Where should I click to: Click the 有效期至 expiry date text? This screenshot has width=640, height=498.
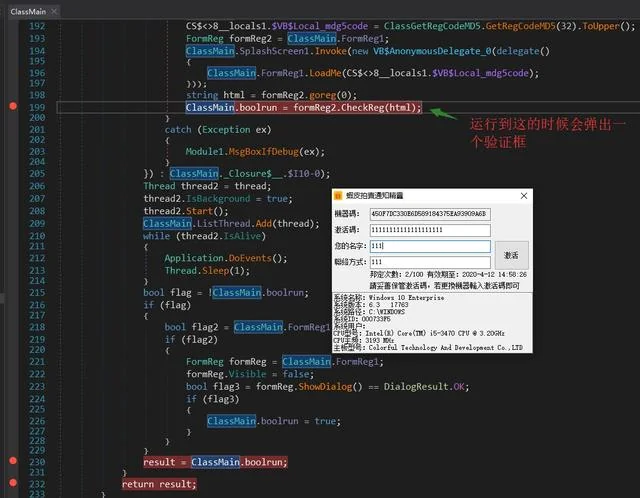tap(477, 274)
